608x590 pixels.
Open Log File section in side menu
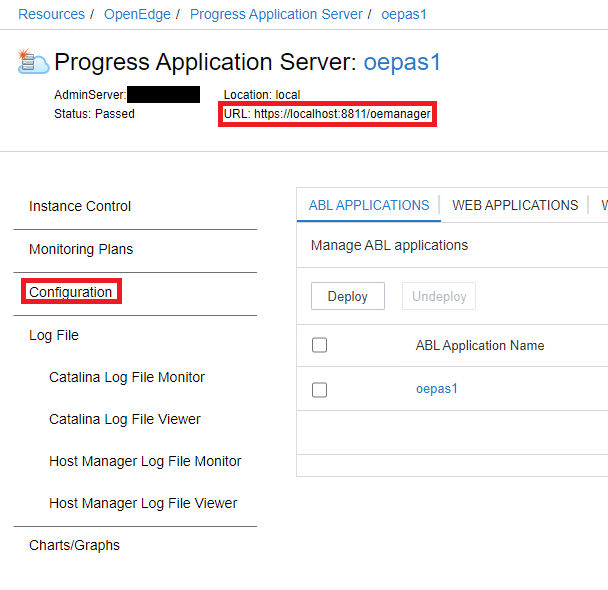tap(54, 335)
